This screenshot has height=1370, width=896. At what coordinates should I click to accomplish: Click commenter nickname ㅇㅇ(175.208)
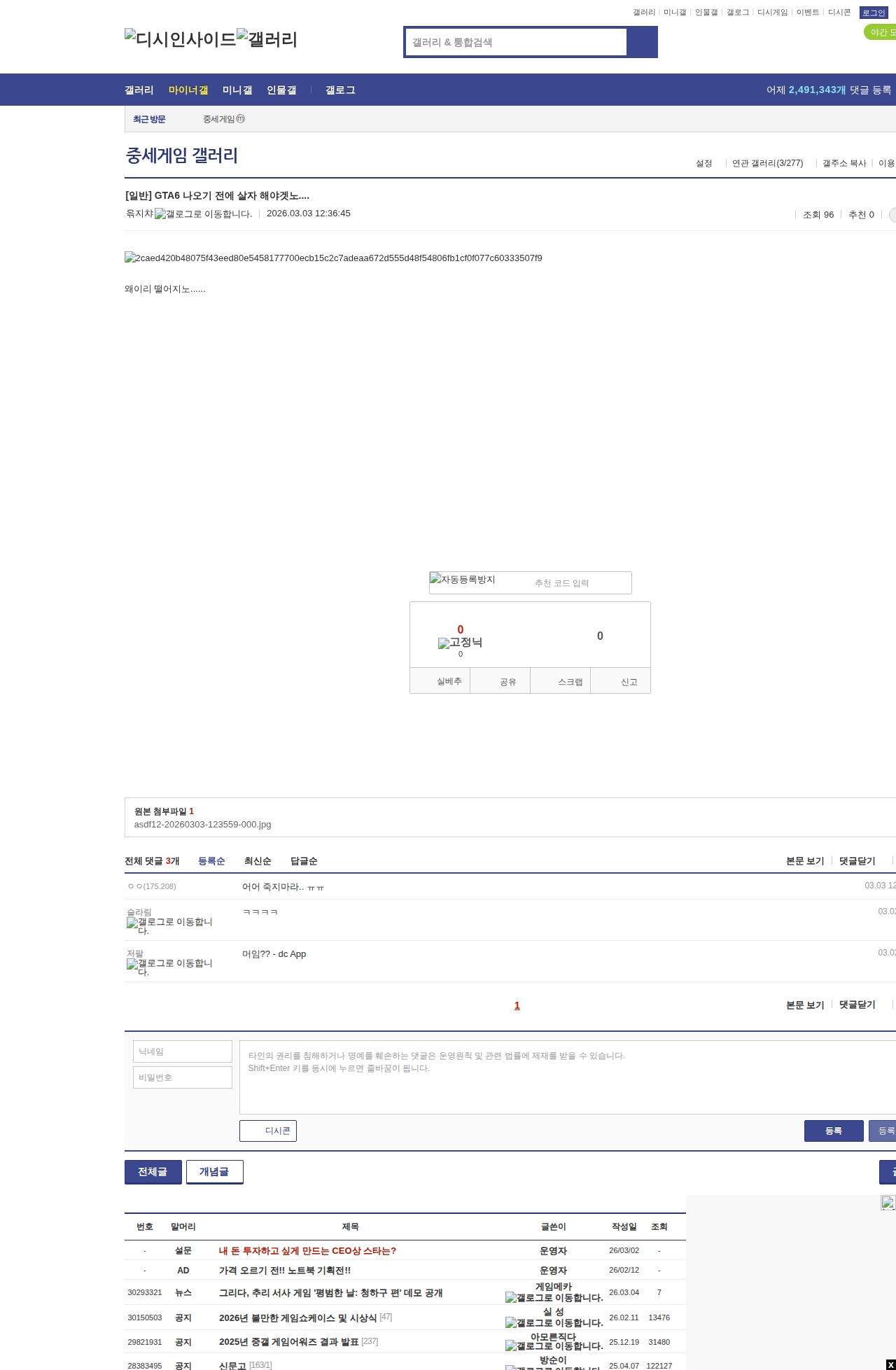point(152,886)
